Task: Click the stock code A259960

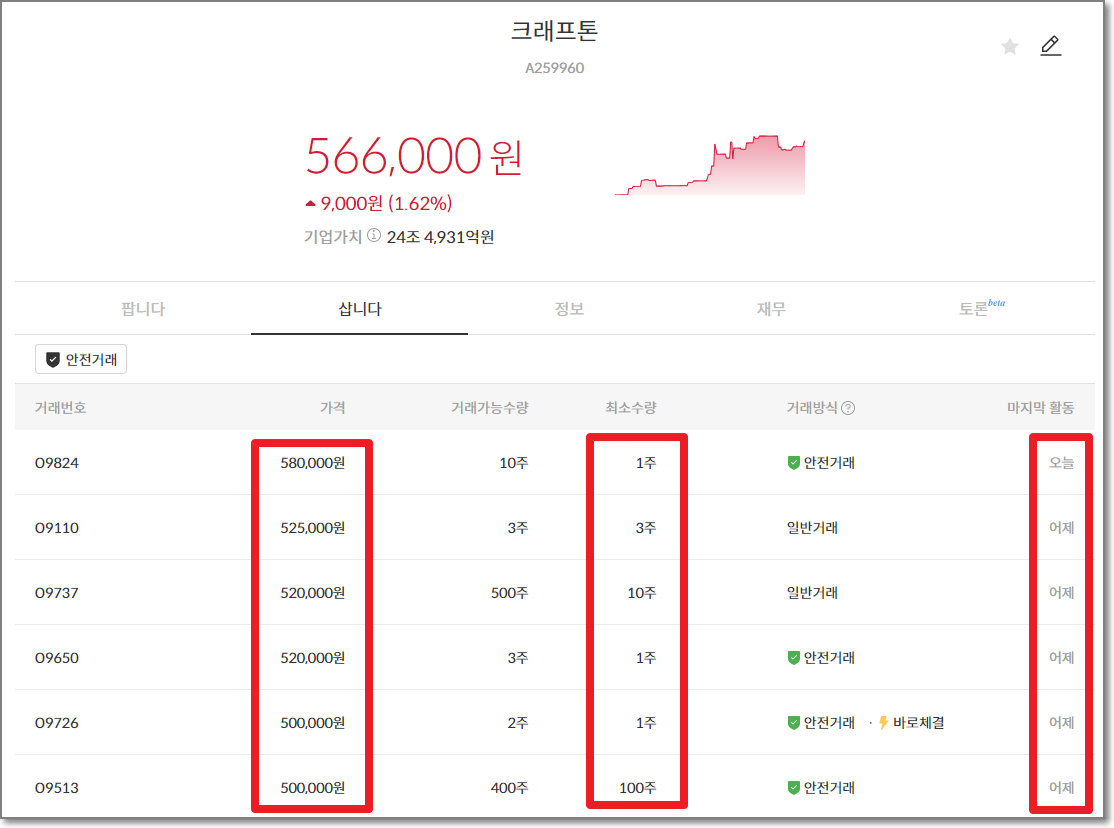Action: click(554, 68)
